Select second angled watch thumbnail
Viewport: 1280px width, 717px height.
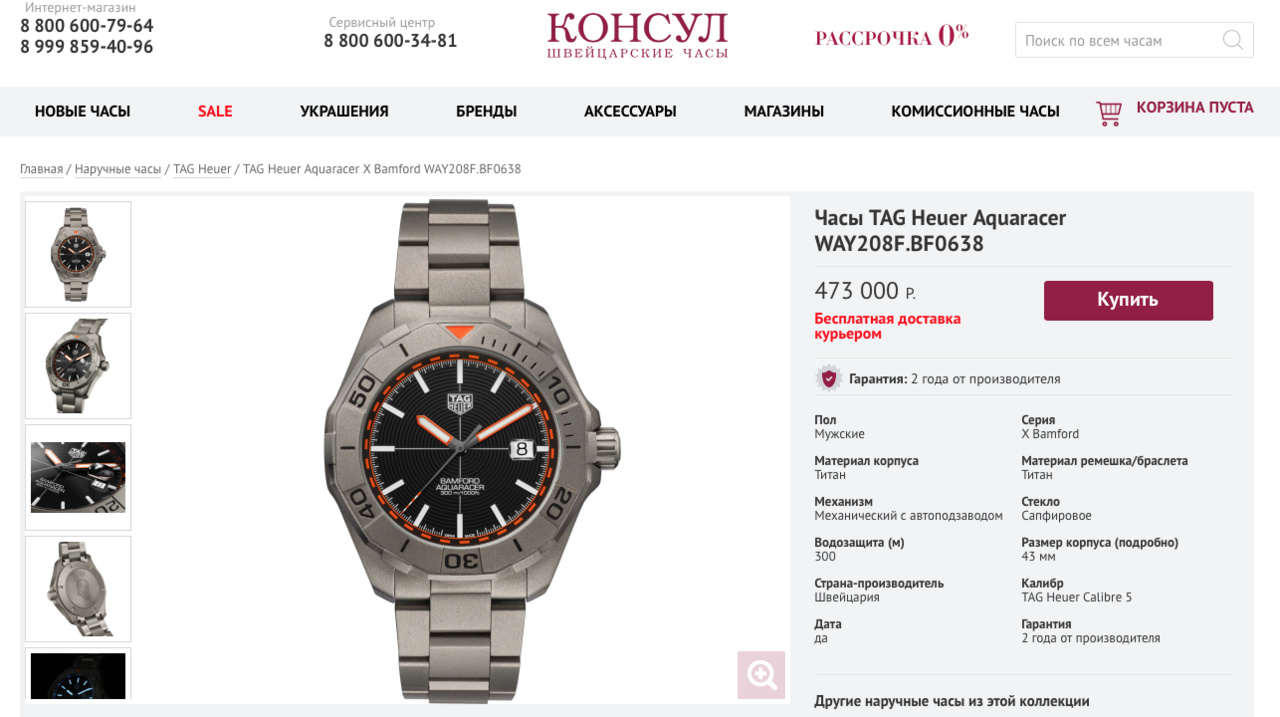[78, 366]
